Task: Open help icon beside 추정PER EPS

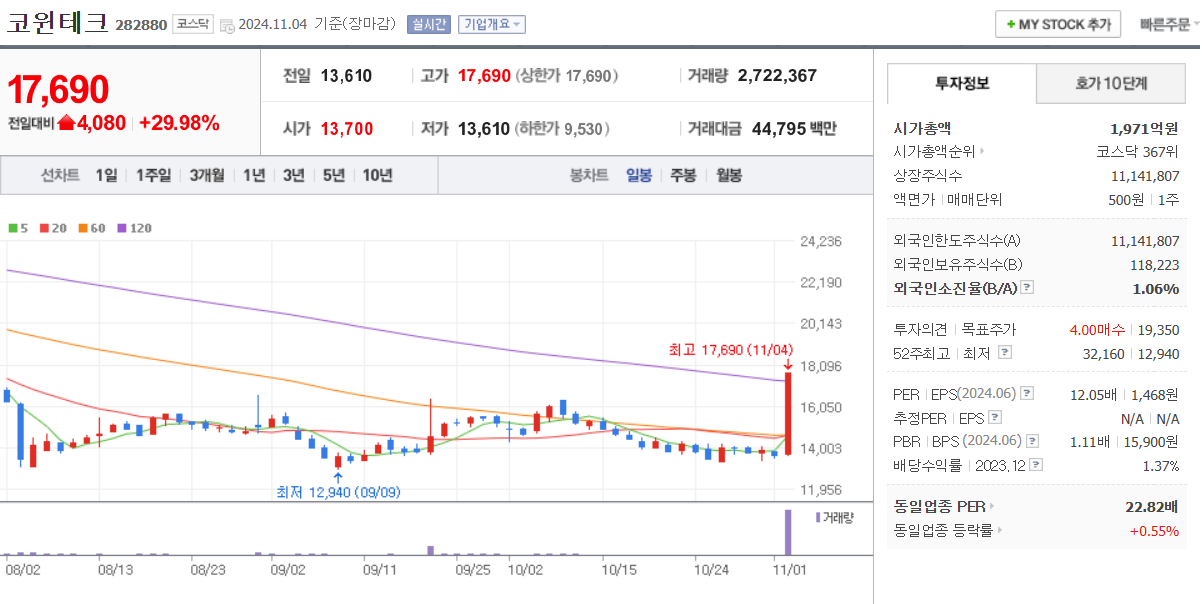Action: 995,418
